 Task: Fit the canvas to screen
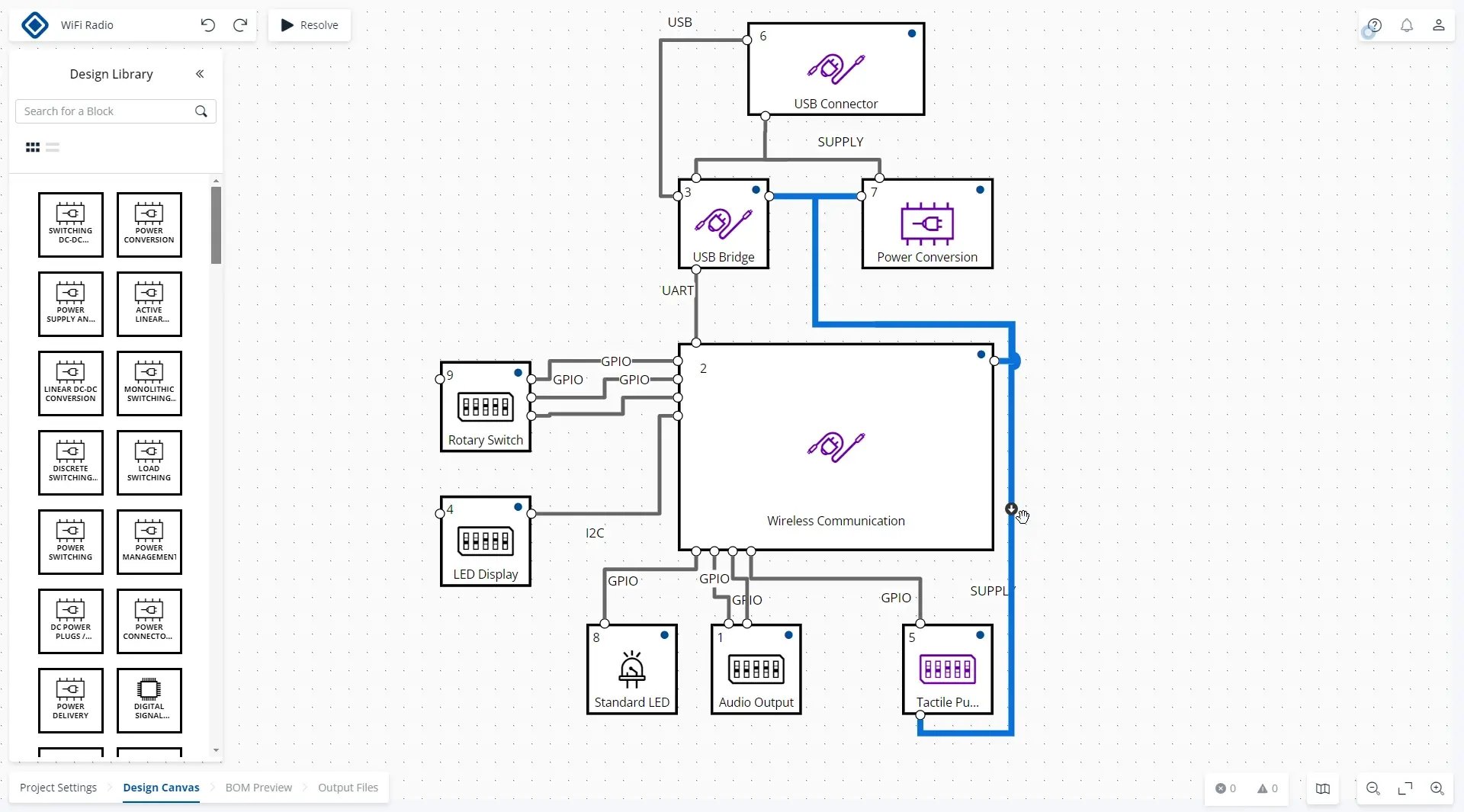pyautogui.click(x=1405, y=788)
